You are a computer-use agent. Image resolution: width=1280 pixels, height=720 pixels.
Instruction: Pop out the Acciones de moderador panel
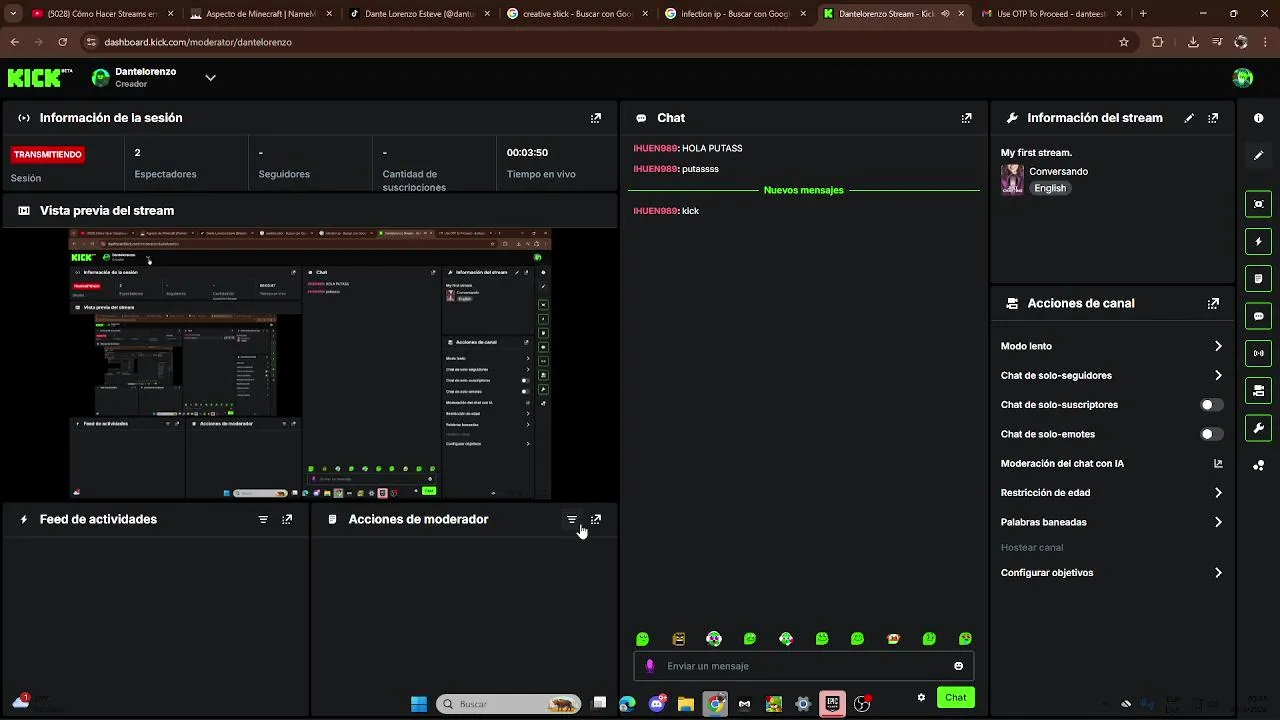tap(596, 520)
